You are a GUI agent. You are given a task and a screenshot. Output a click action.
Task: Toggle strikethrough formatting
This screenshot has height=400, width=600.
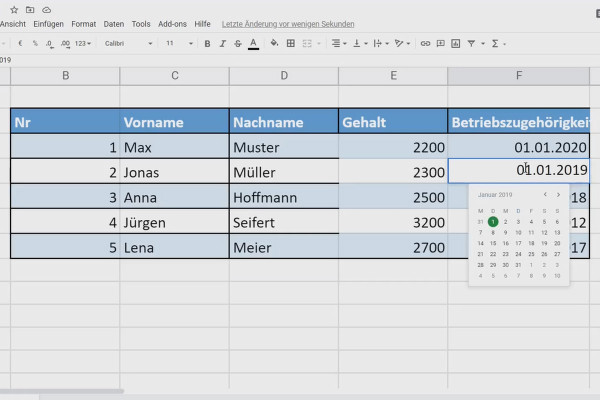tap(238, 44)
